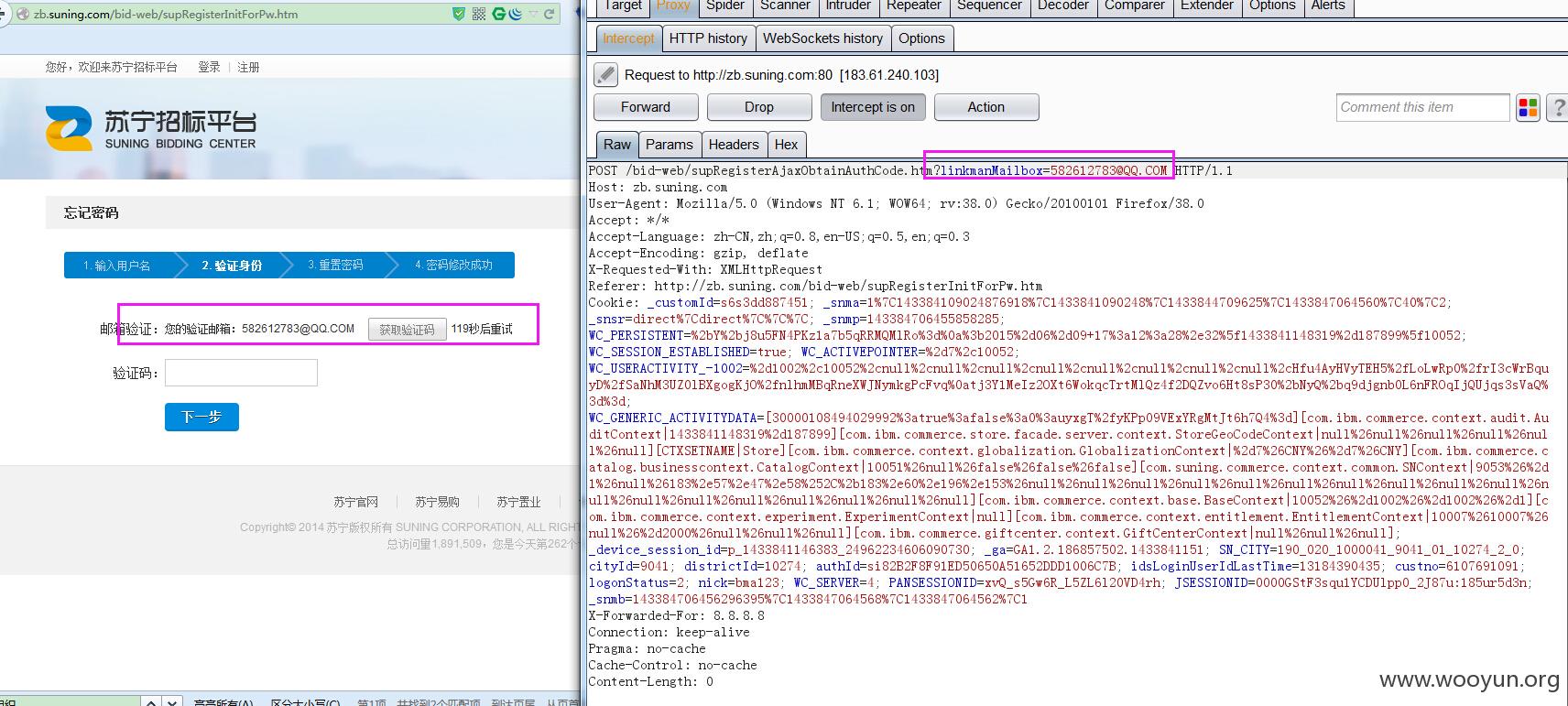The width and height of the screenshot is (1568, 706).
Task: Open the Comparer tab
Action: [1135, 6]
